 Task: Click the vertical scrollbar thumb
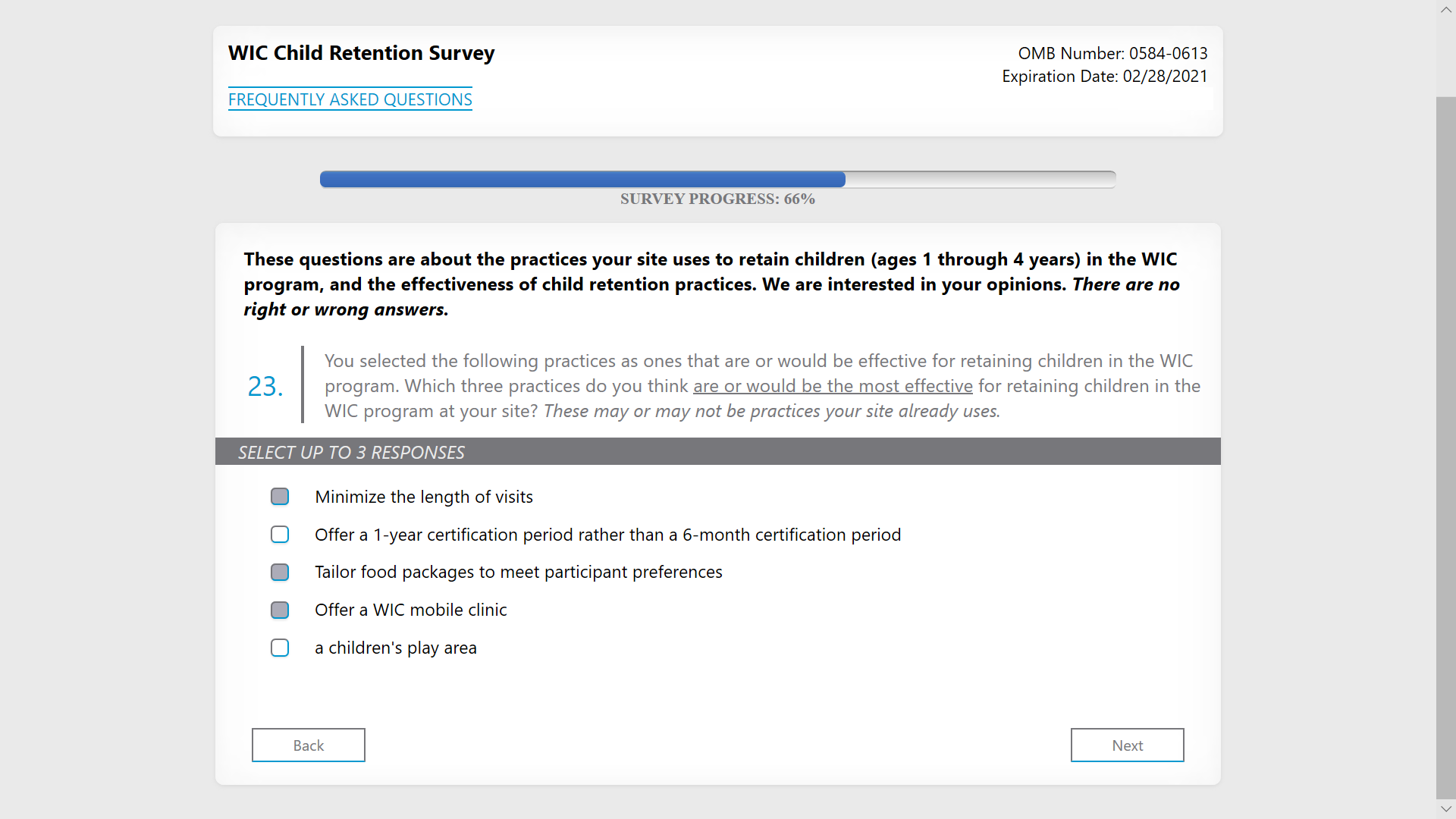(1445, 447)
